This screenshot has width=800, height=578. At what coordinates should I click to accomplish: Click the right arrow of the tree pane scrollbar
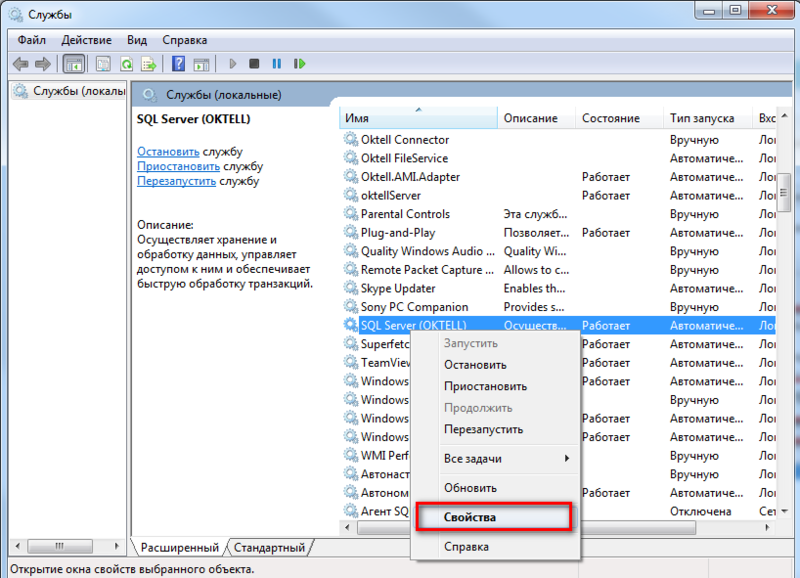click(117, 546)
